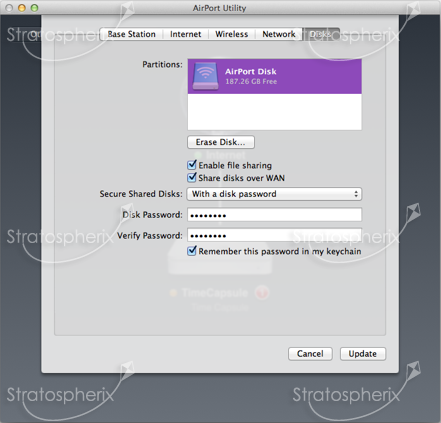441x423 pixels.
Task: Click the dropdown arrows beside With a disk password
Action: tap(356, 194)
